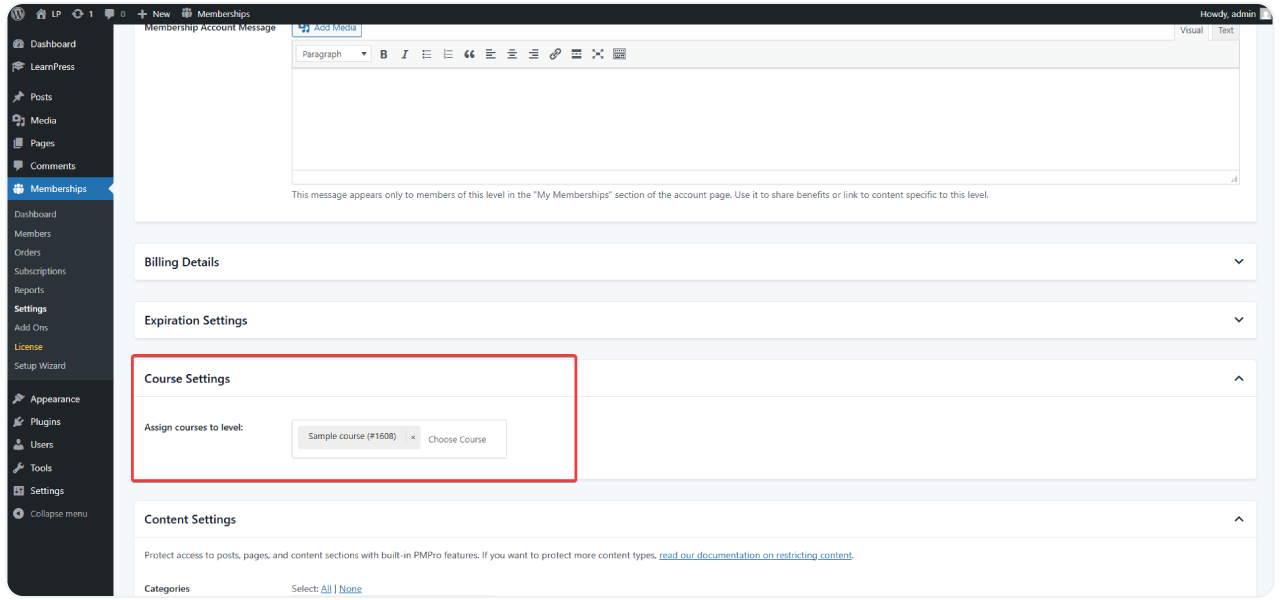Screen dimensions: 1280x600
Task: Collapse the Course Settings section
Action: pyautogui.click(x=1238, y=379)
